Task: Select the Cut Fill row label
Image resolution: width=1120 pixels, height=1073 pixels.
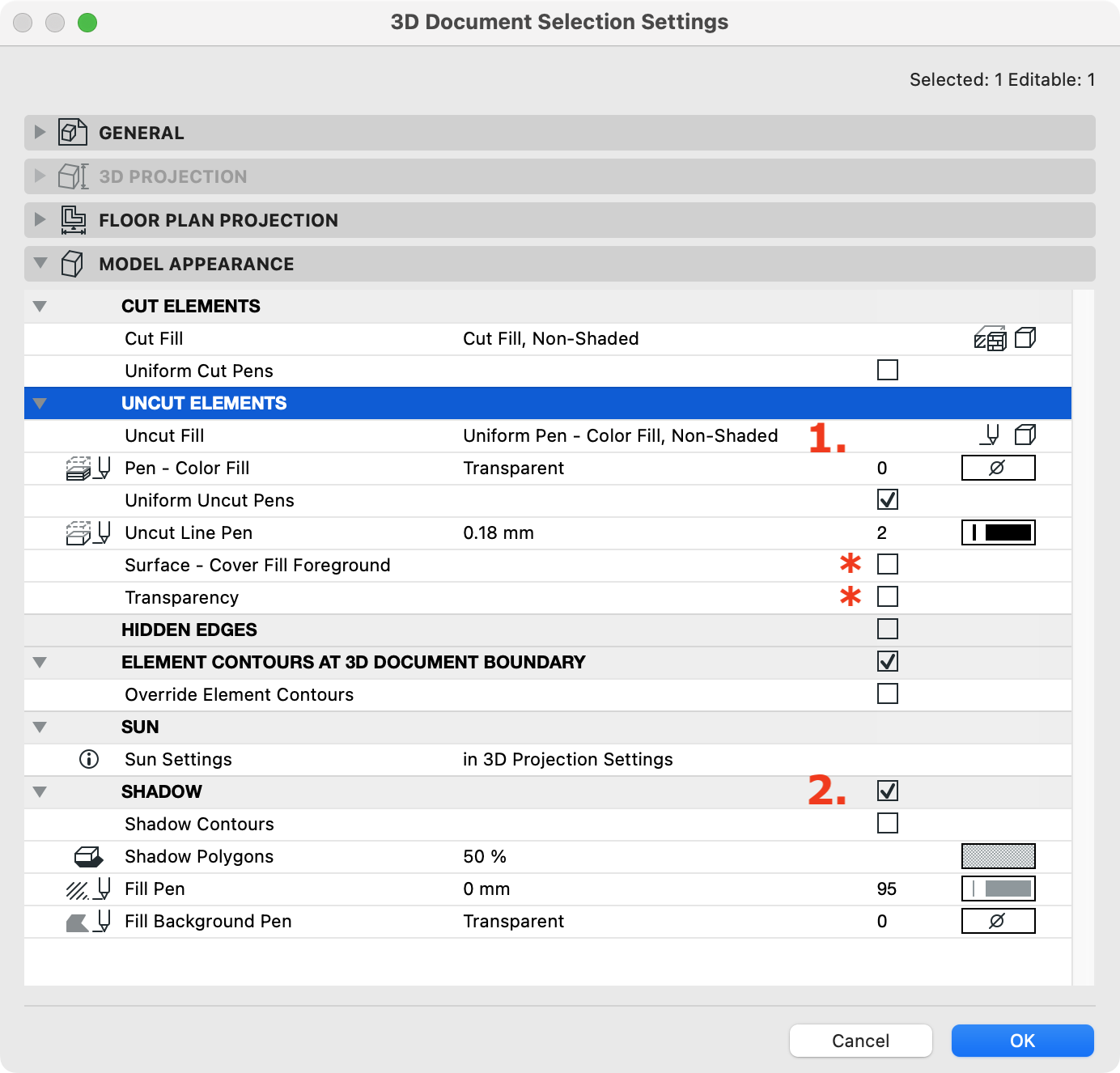Action: point(154,338)
